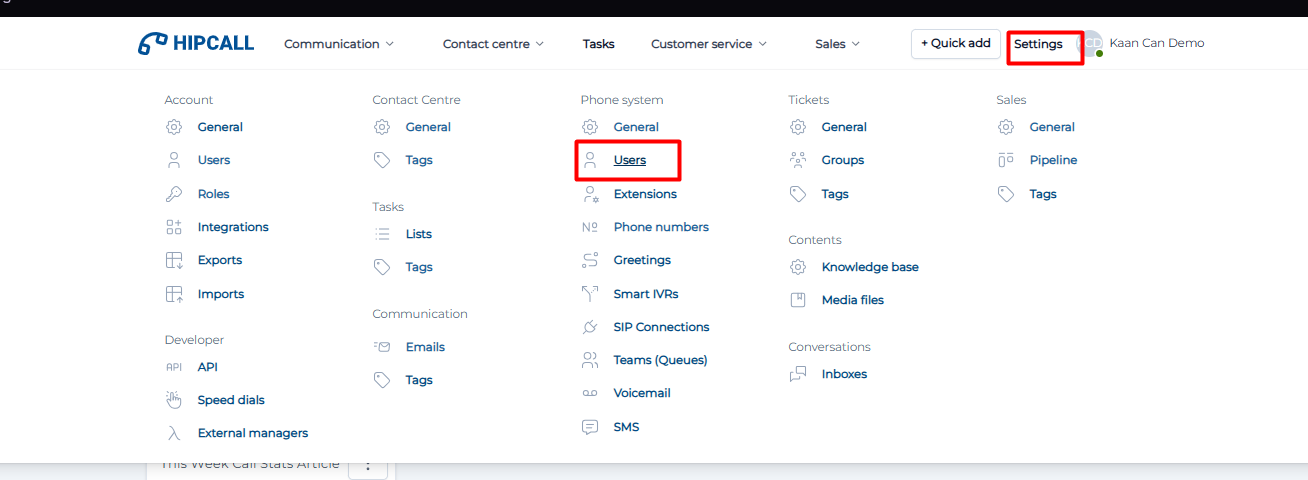1308x480 pixels.
Task: Open Phone system General settings
Action: [x=636, y=127]
